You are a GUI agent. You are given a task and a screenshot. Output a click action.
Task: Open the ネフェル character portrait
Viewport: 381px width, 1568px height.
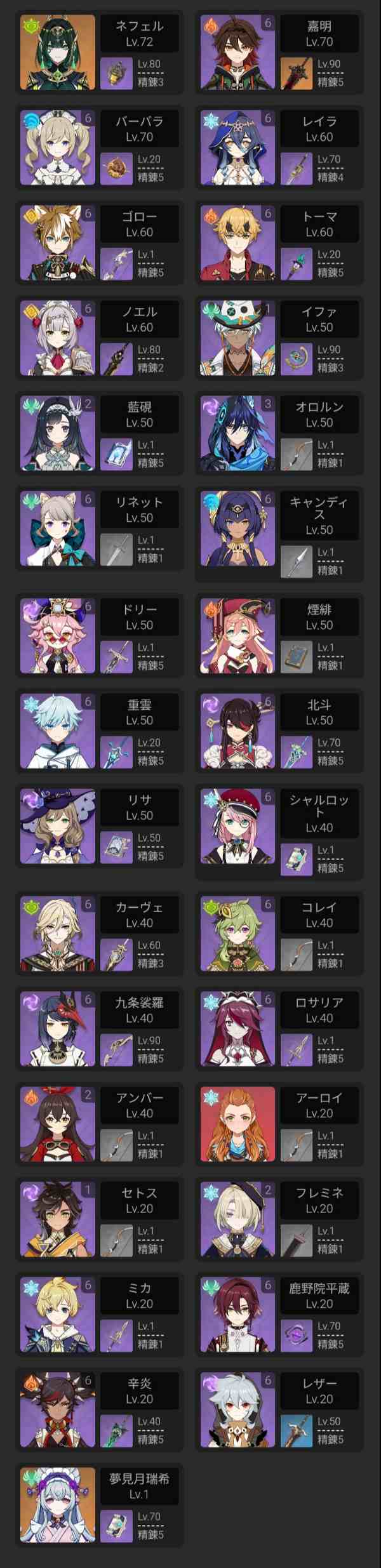pyautogui.click(x=58, y=52)
